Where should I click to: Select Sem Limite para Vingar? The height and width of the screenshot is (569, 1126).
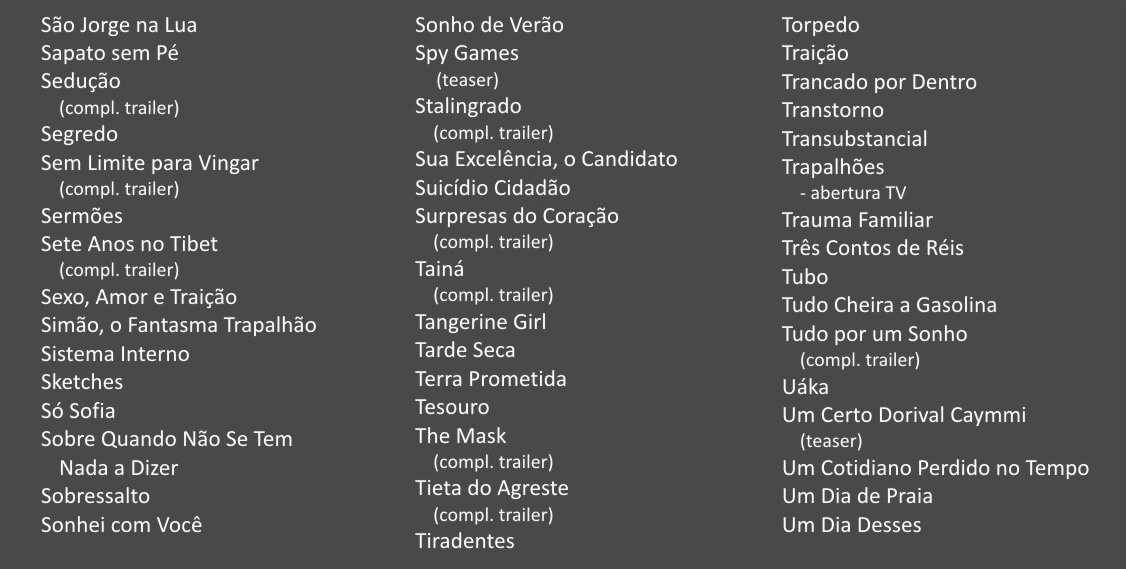(x=149, y=163)
